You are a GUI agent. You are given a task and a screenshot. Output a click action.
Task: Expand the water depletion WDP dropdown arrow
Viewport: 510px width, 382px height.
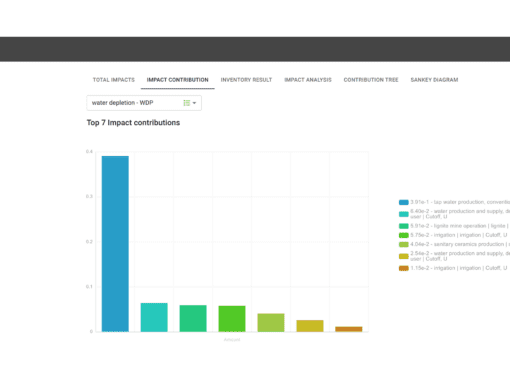click(194, 103)
